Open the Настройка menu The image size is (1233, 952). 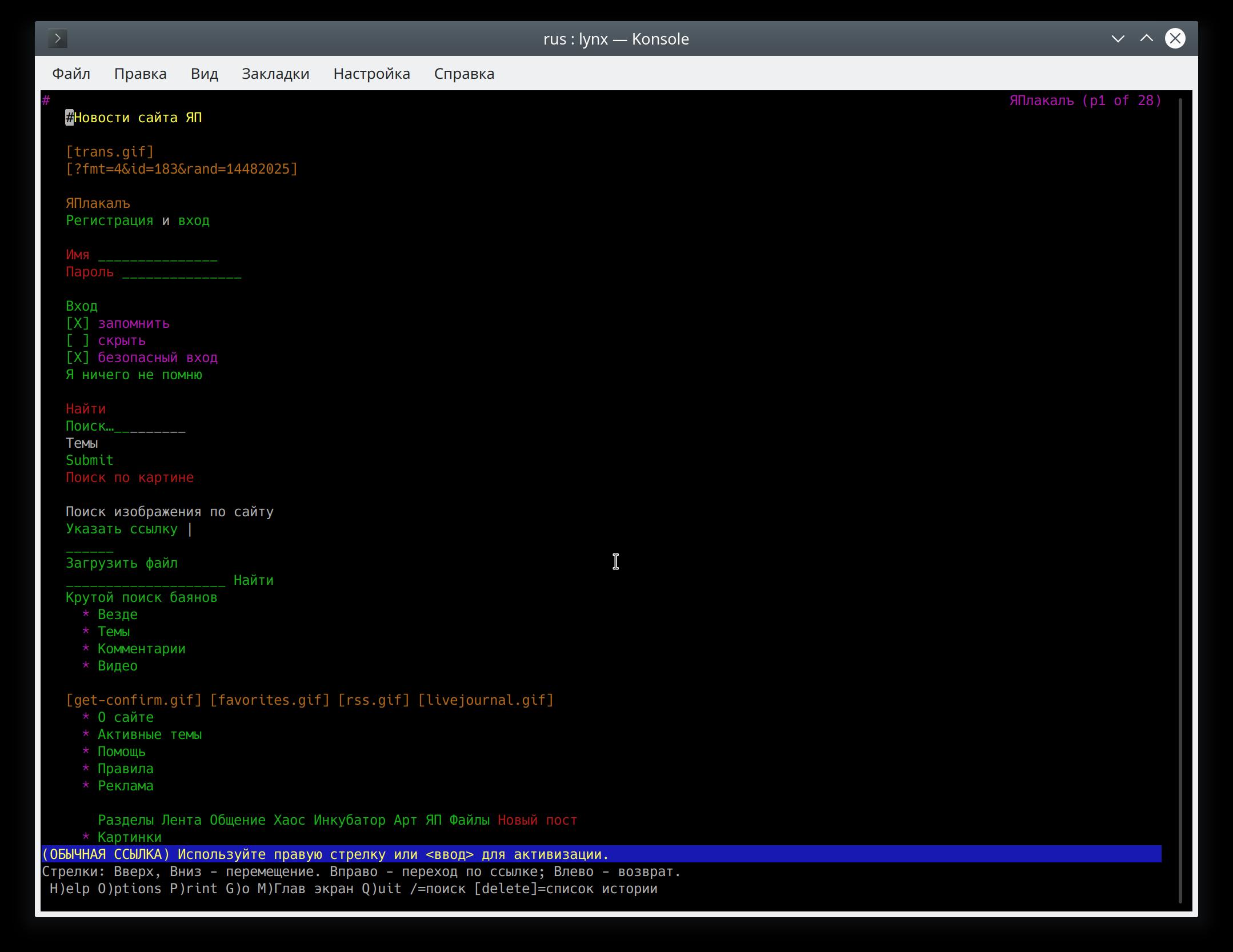(x=372, y=74)
